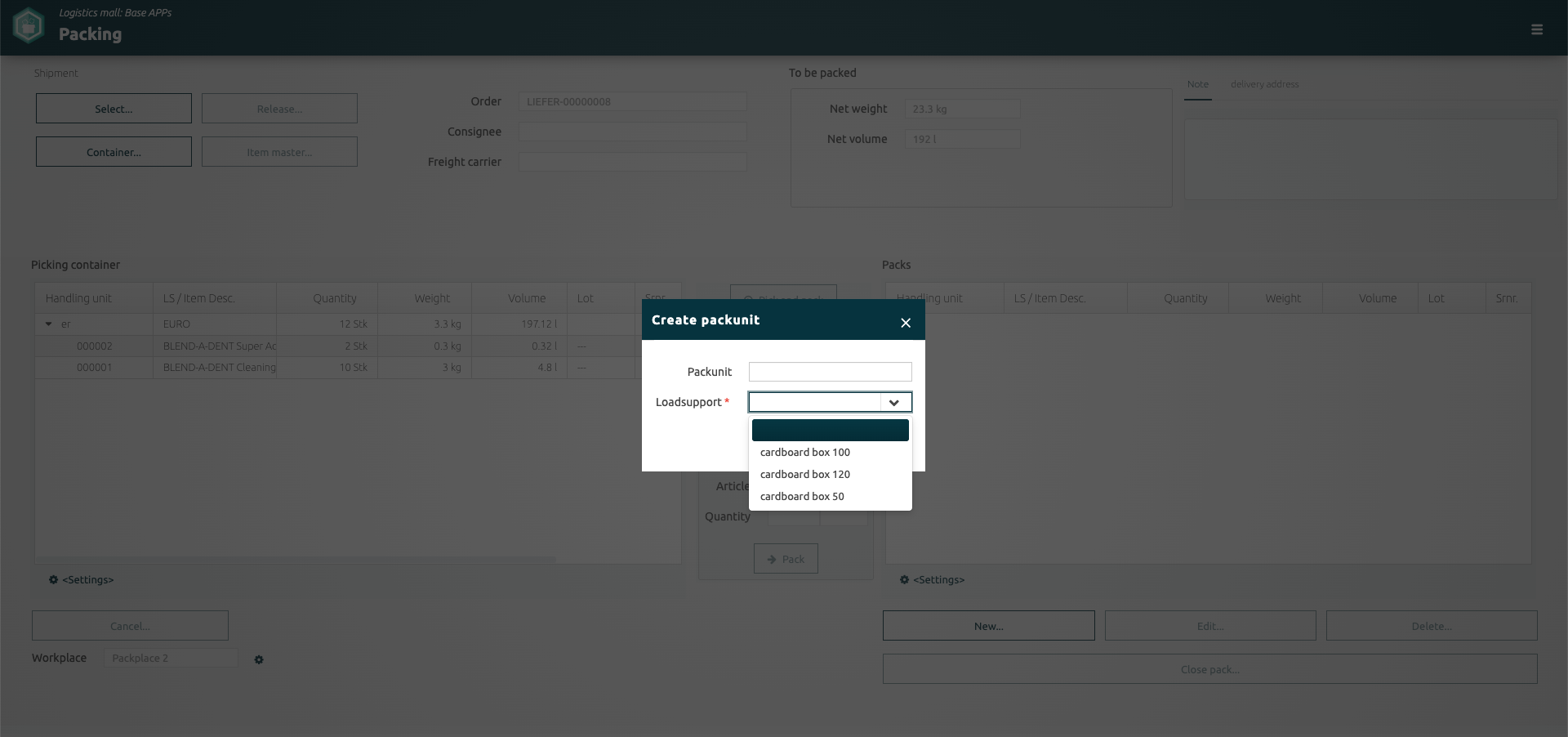Click the Packunit input field
This screenshot has width=1568, height=737.
click(x=830, y=372)
